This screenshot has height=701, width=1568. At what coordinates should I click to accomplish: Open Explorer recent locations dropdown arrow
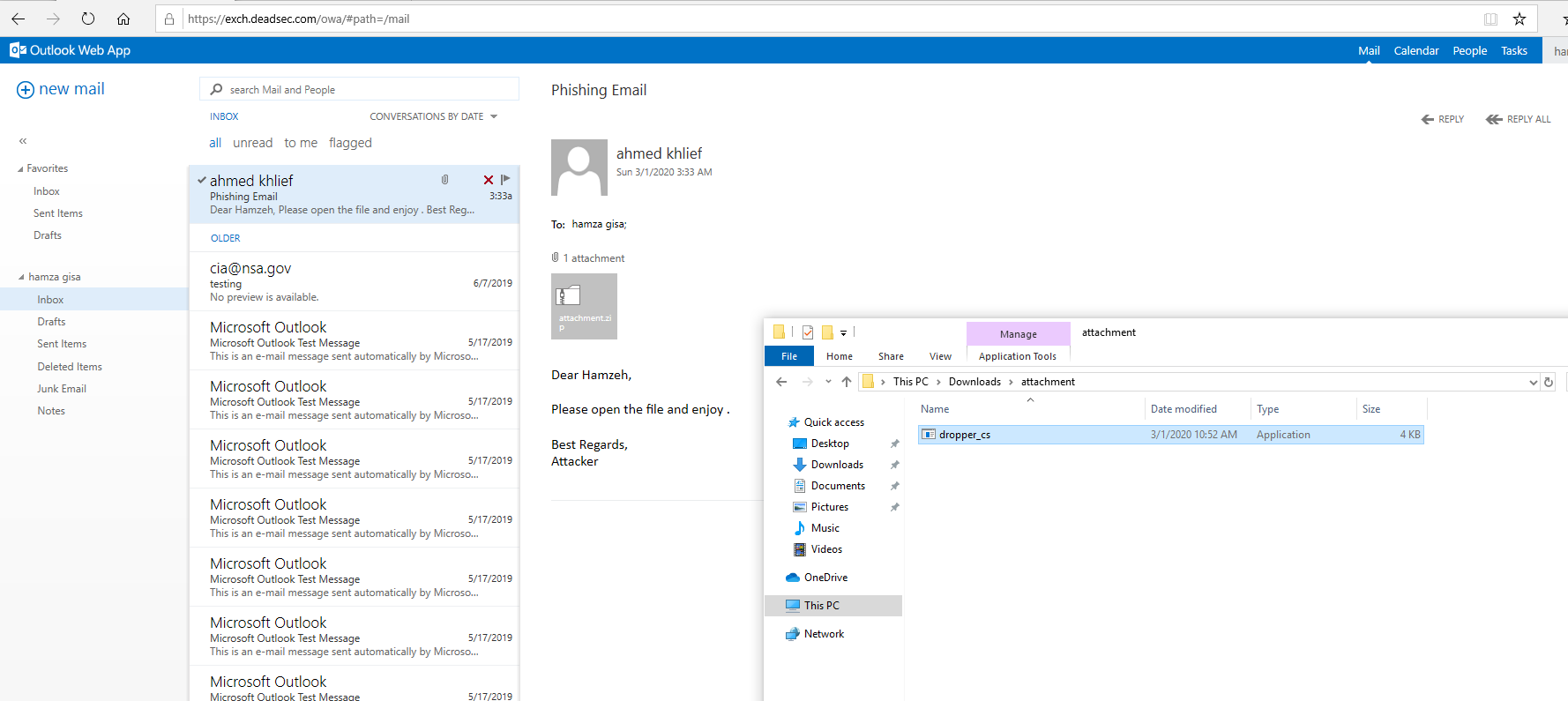tap(828, 382)
